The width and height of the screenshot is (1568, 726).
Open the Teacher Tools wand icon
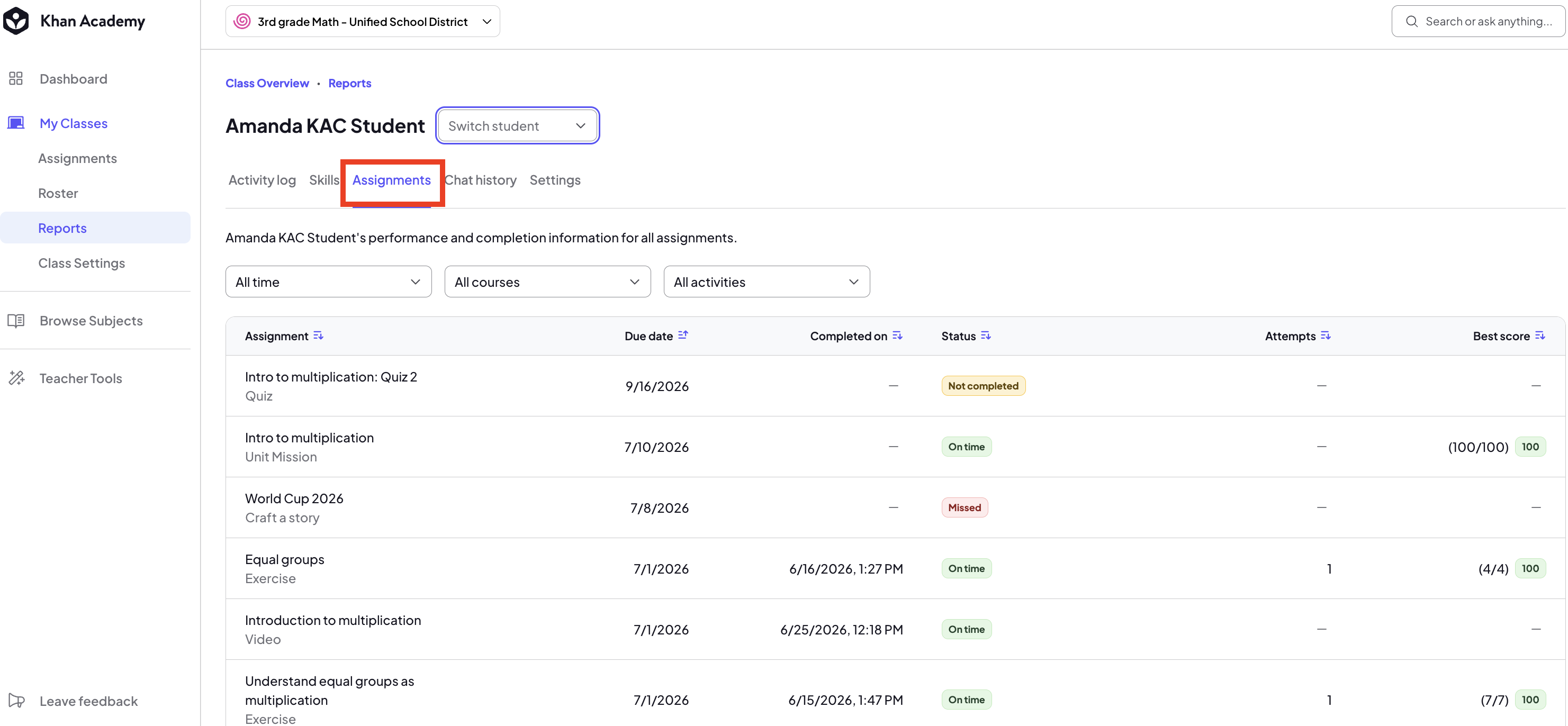coord(16,378)
